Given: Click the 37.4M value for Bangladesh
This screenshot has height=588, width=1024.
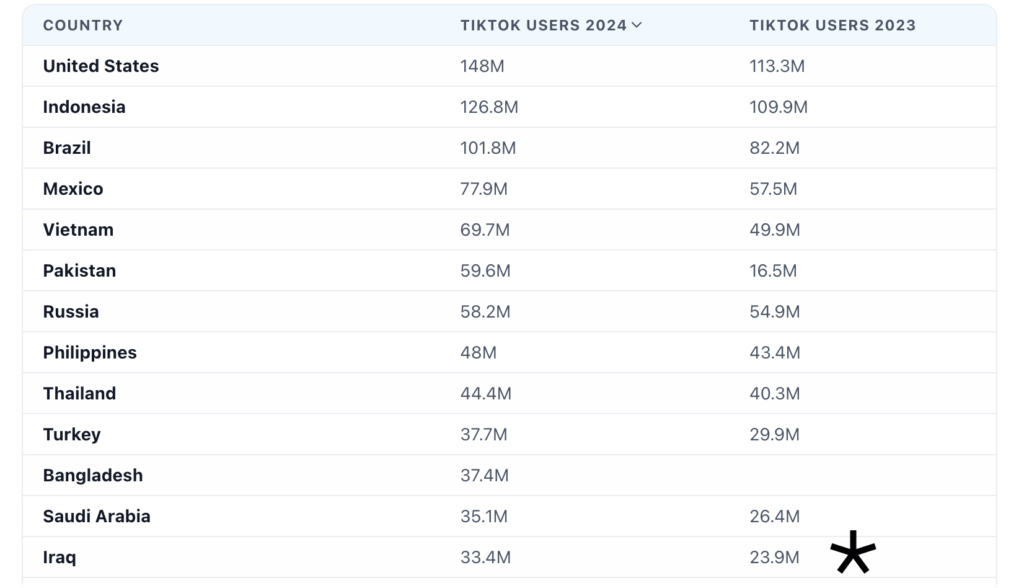Looking at the screenshot, I should tap(485, 476).
